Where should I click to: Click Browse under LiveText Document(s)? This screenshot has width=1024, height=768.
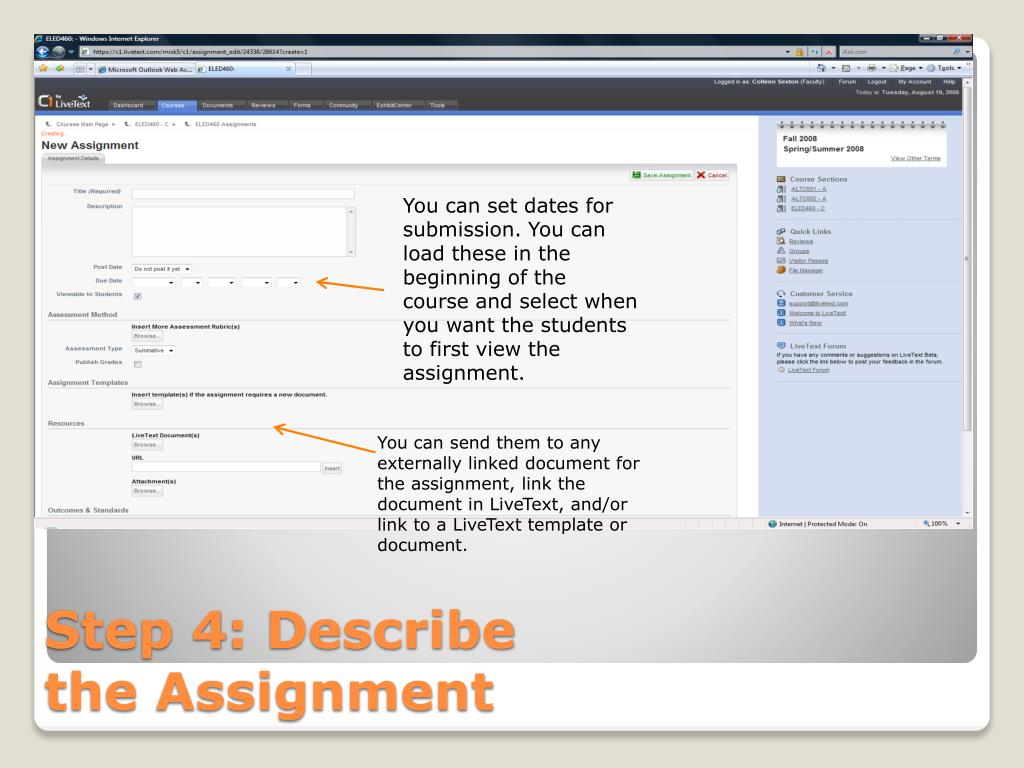tap(147, 445)
